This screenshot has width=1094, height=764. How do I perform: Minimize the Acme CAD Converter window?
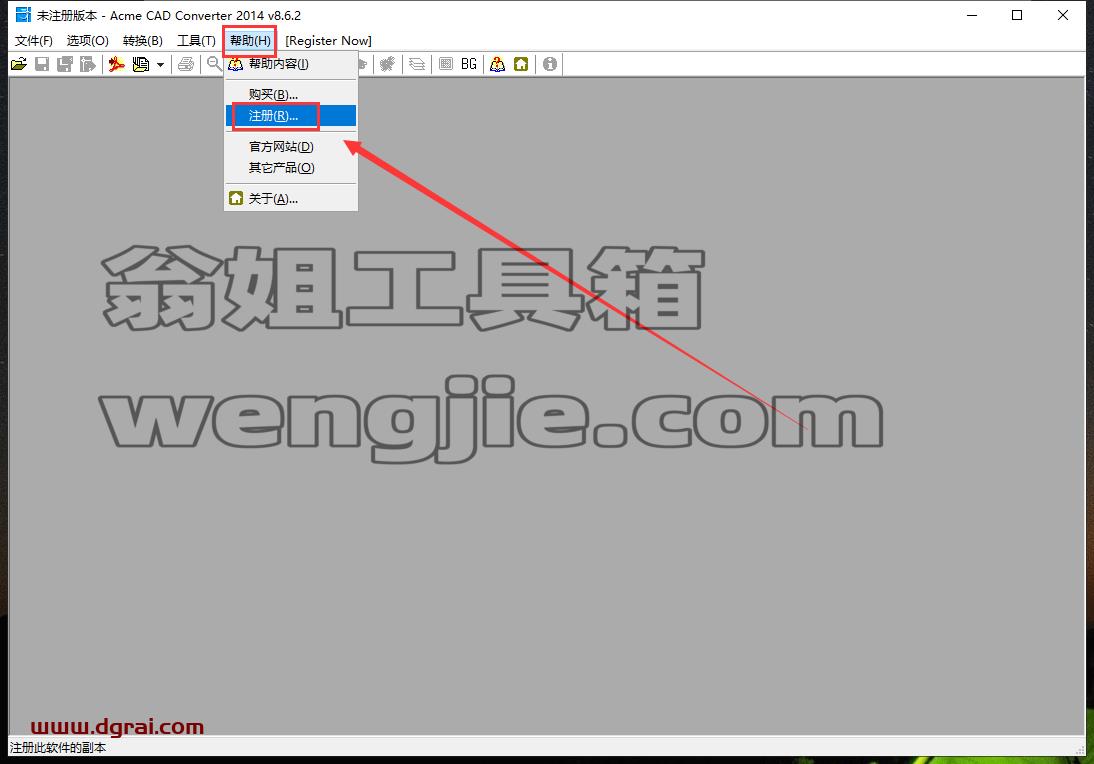pyautogui.click(x=973, y=15)
